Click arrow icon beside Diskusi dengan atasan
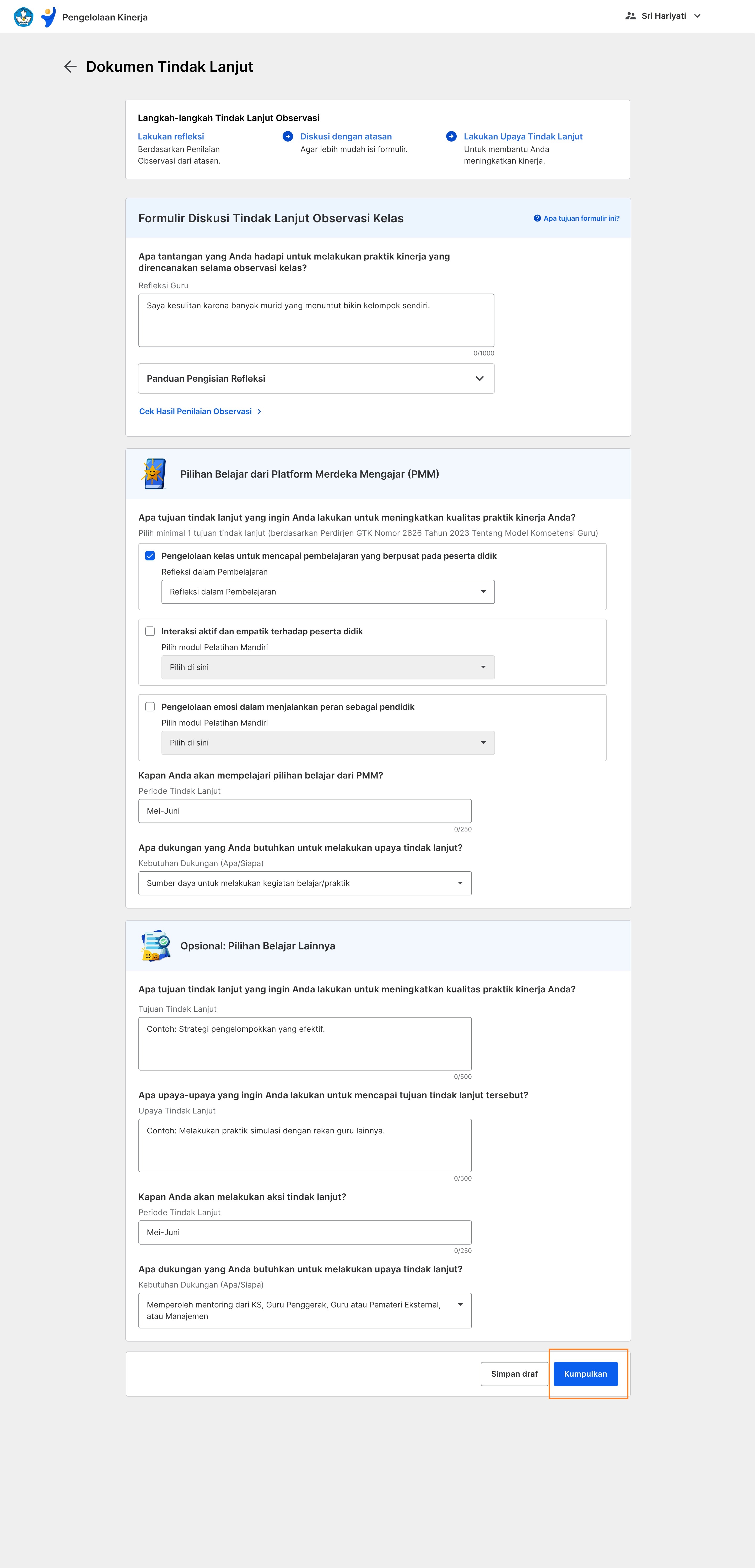The width and height of the screenshot is (755, 1568). click(288, 136)
